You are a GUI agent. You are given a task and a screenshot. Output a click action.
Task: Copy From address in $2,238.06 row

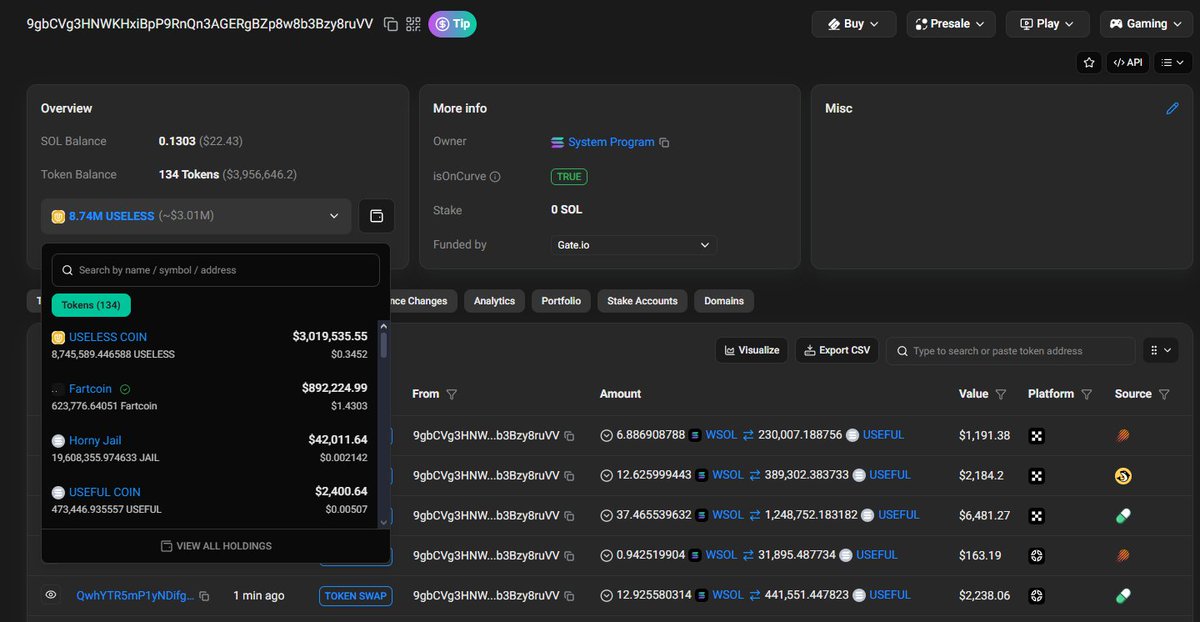pyautogui.click(x=569, y=596)
